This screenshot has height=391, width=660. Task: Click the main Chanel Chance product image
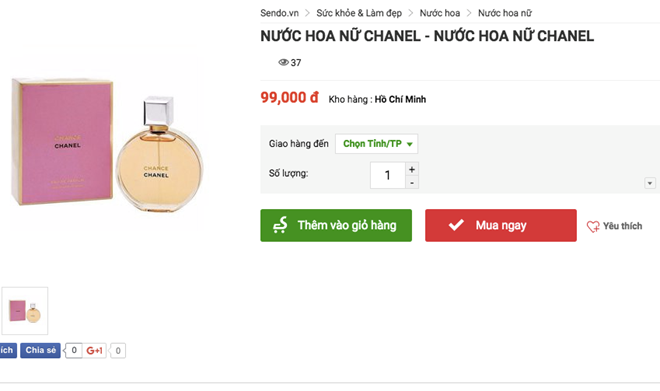pos(107,143)
